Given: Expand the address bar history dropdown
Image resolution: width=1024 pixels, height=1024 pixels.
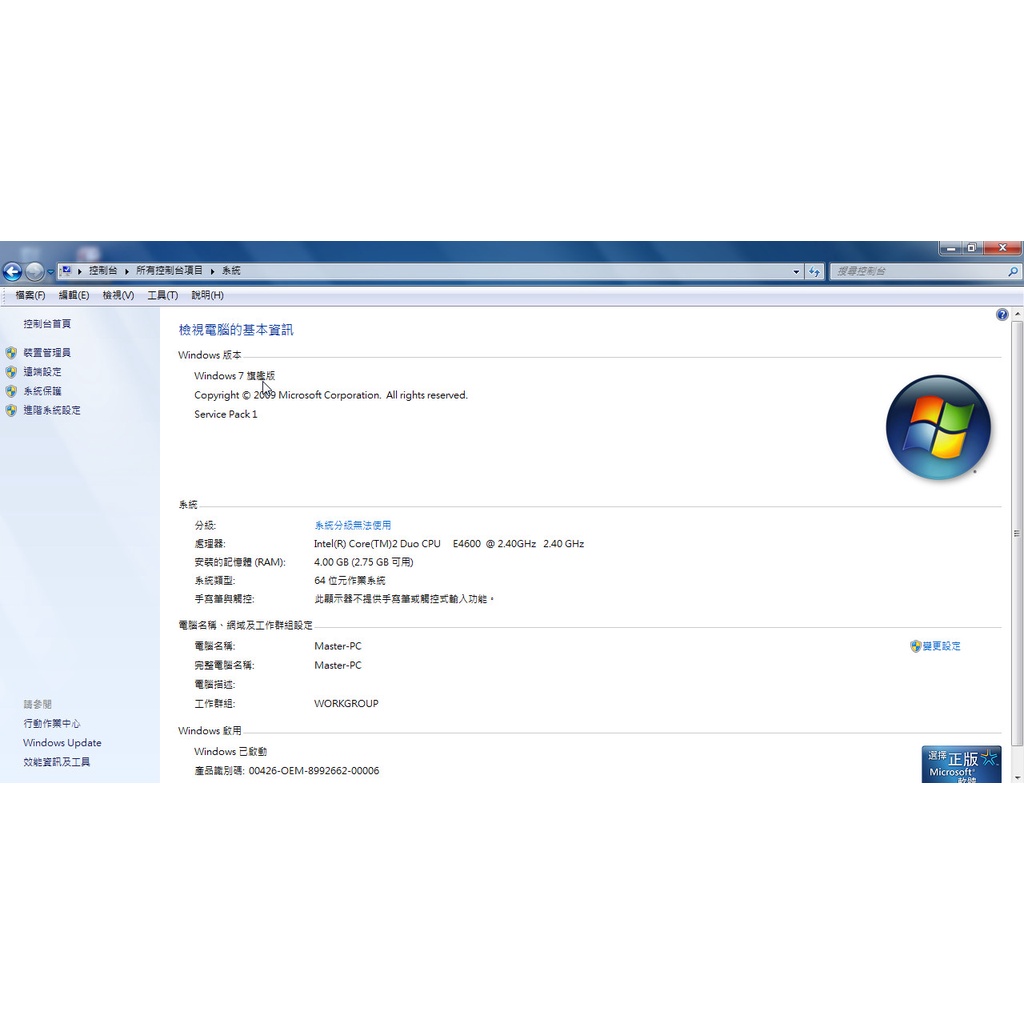Looking at the screenshot, I should click(x=796, y=271).
